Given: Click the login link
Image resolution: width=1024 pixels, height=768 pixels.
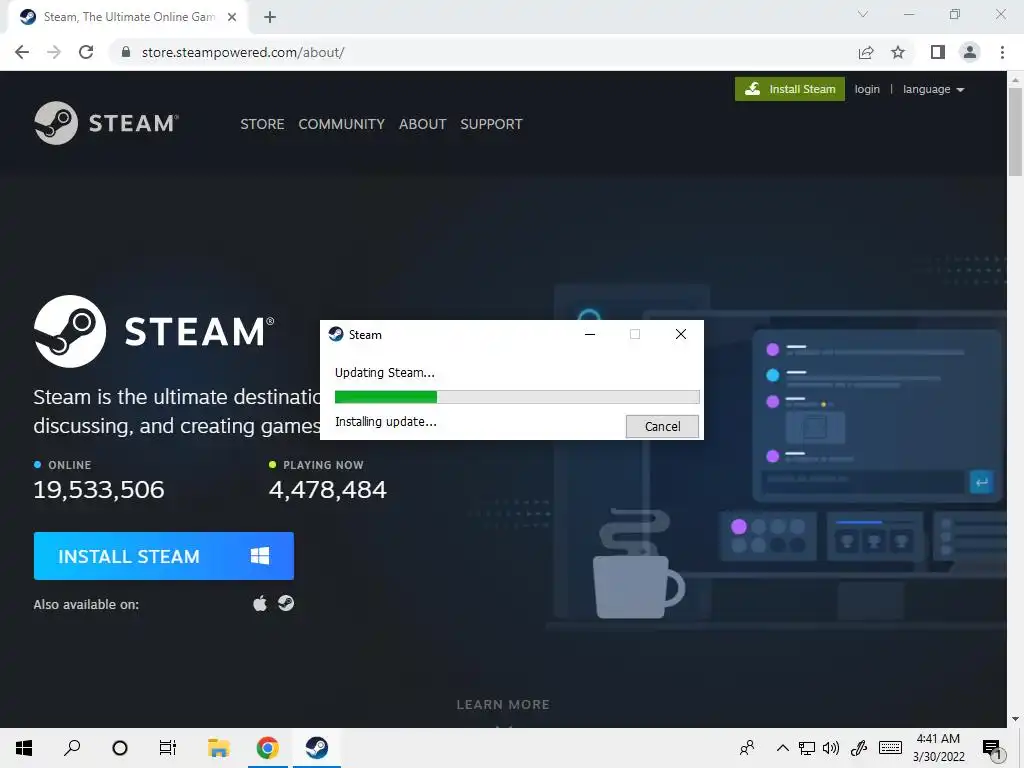Looking at the screenshot, I should [867, 89].
